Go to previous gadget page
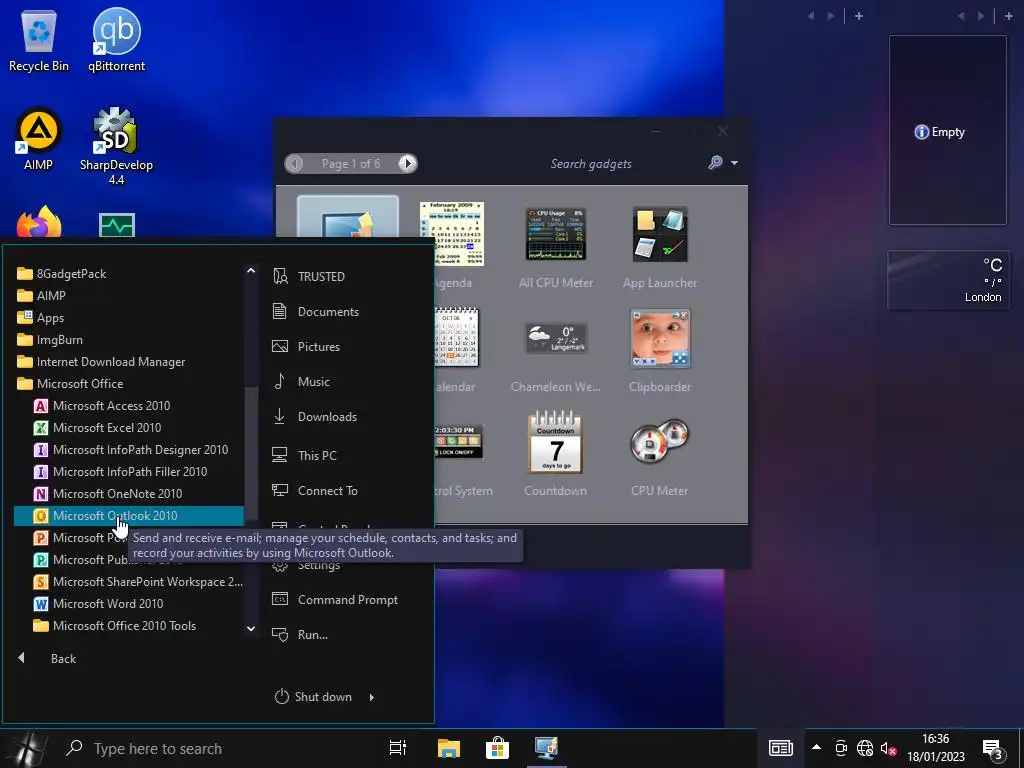1024x768 pixels. pyautogui.click(x=295, y=163)
